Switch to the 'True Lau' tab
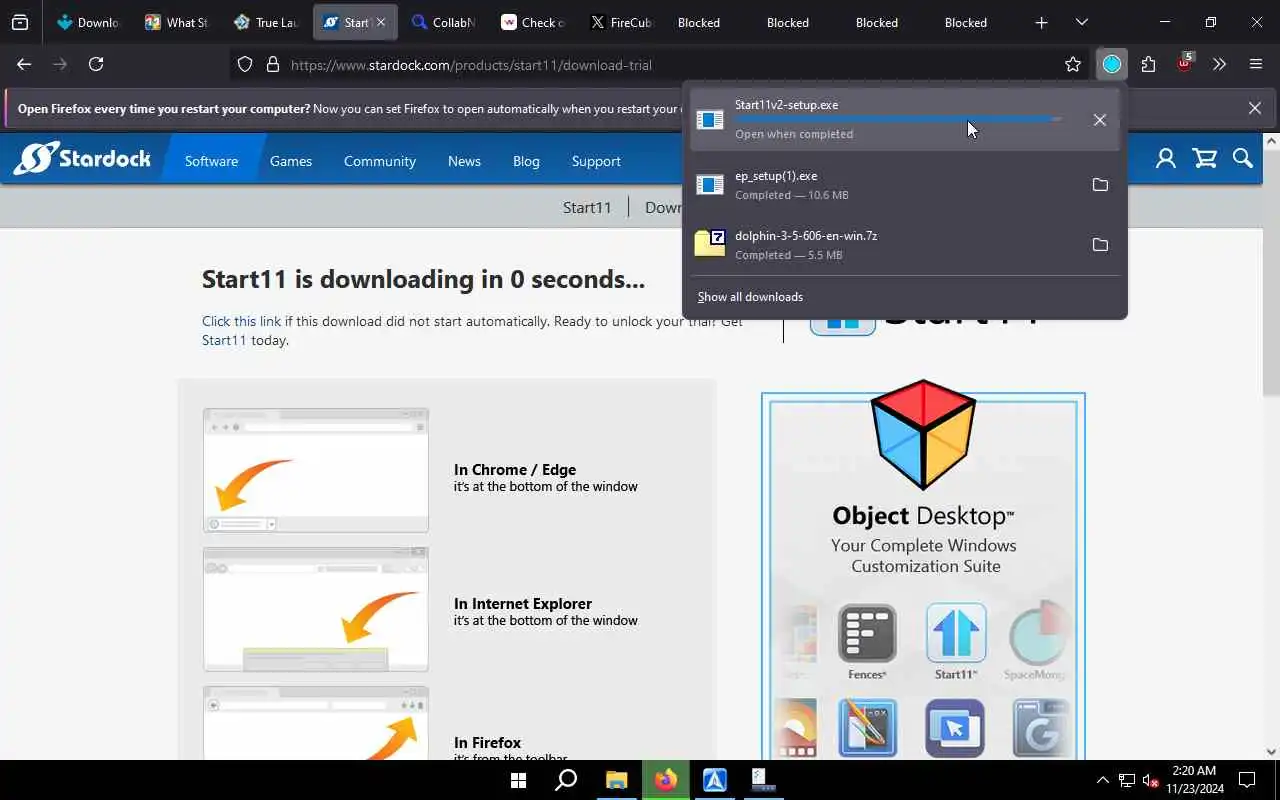Viewport: 1280px width, 800px height. pos(267,22)
